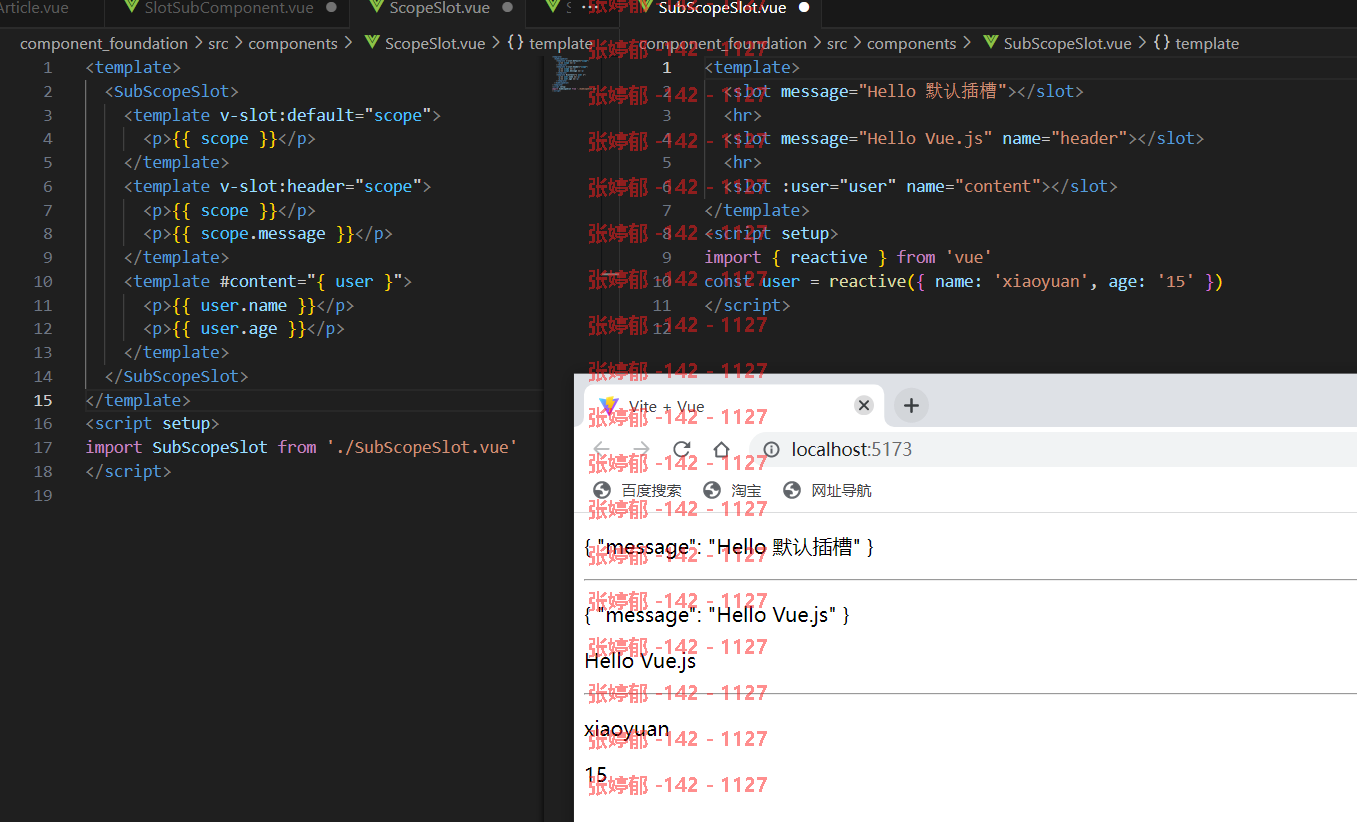This screenshot has width=1357, height=822.
Task: Click the minimap in the ScopeSlot.vue editor
Action: point(572,75)
